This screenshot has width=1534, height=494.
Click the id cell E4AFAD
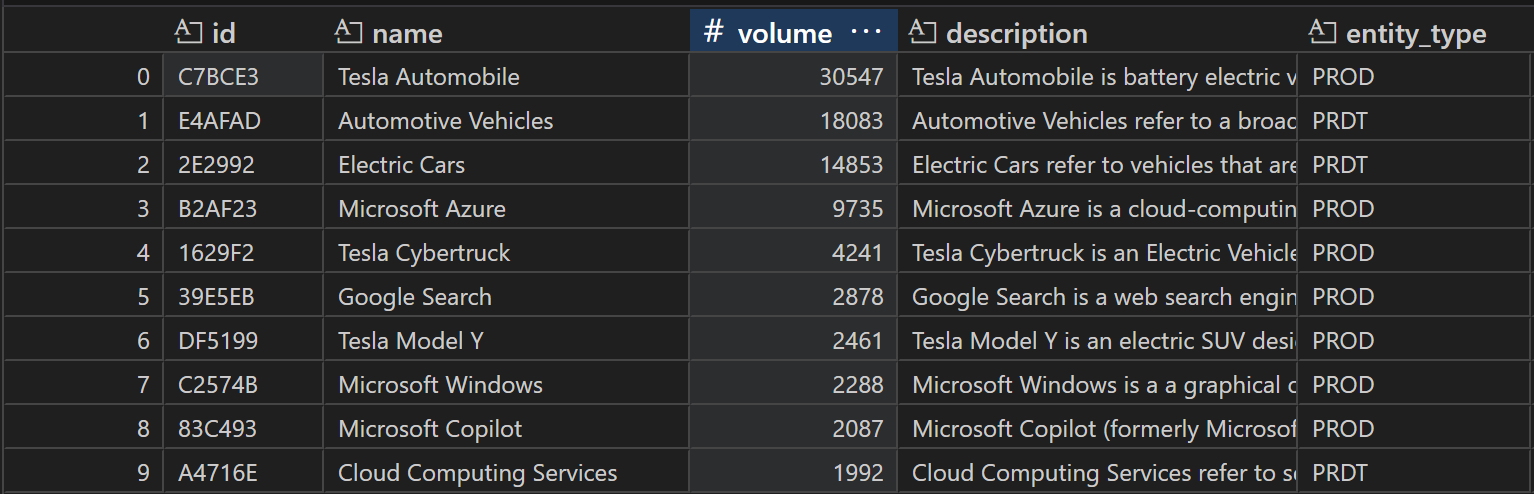click(243, 121)
